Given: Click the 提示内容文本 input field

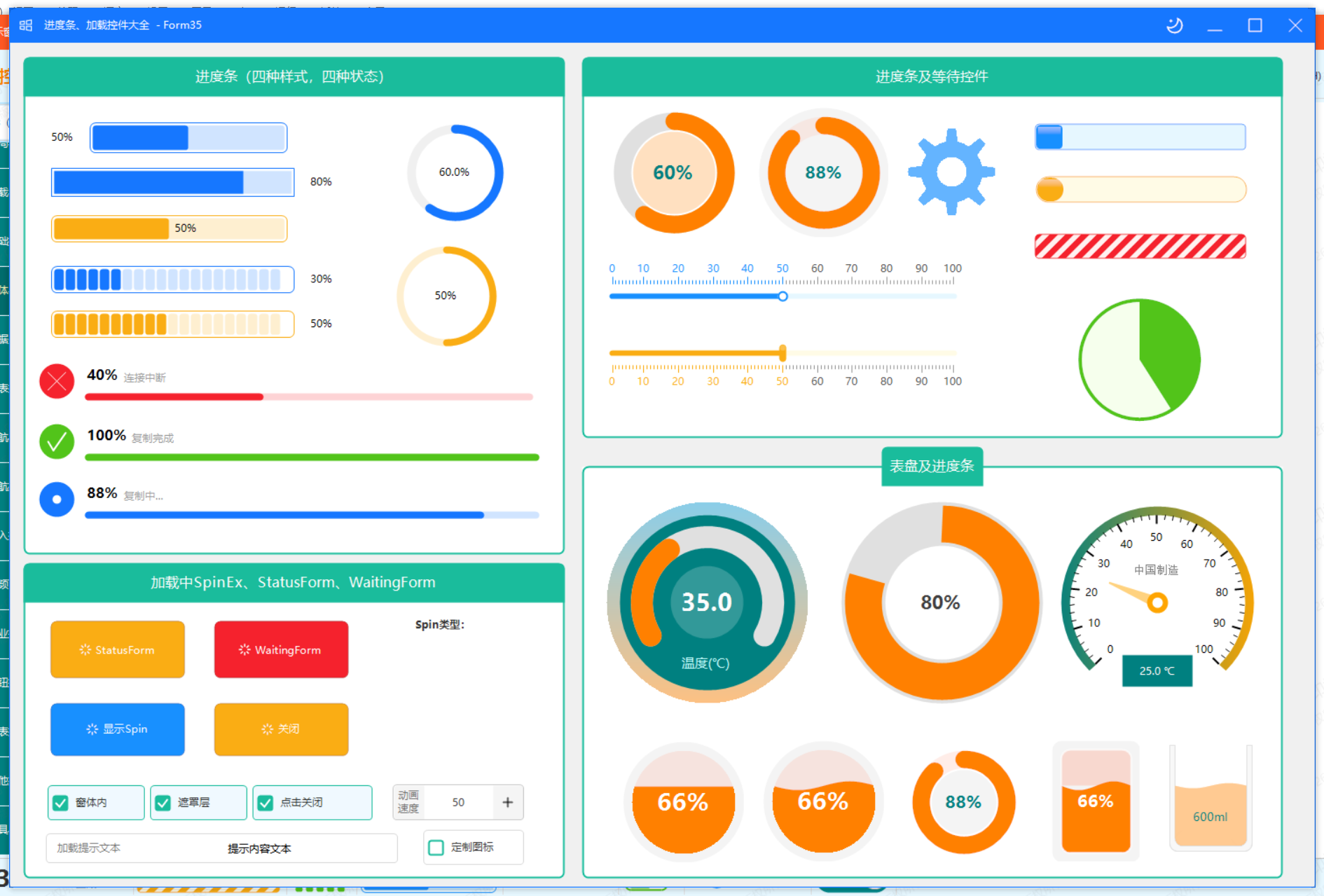Looking at the screenshot, I should click(221, 848).
